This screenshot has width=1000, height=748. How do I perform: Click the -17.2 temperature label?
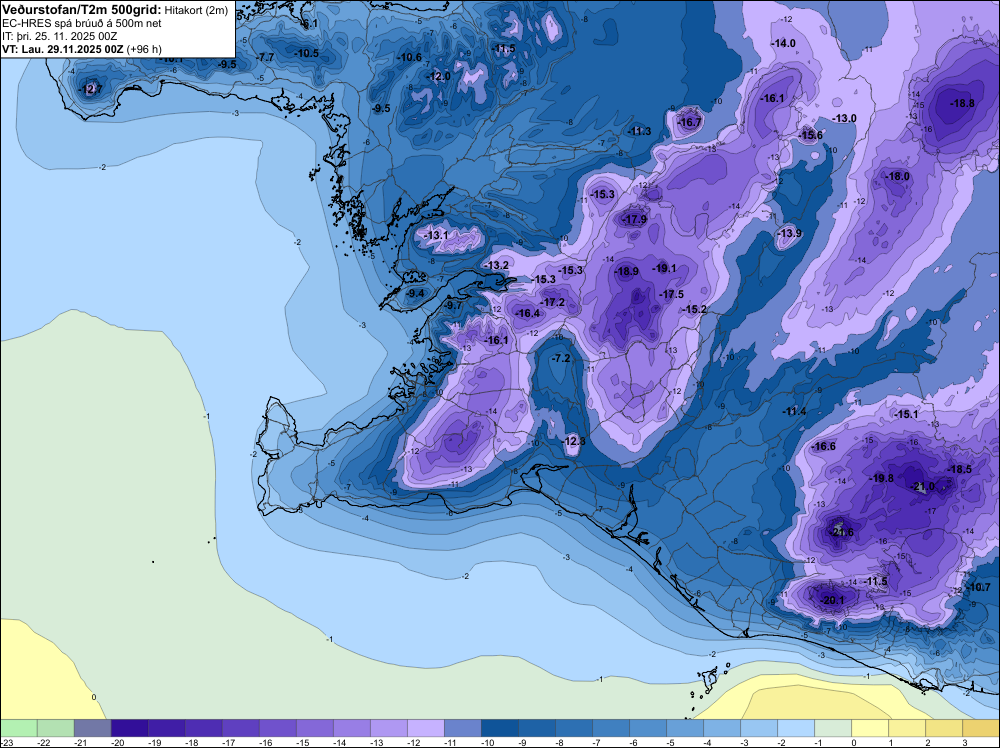[x=552, y=302]
